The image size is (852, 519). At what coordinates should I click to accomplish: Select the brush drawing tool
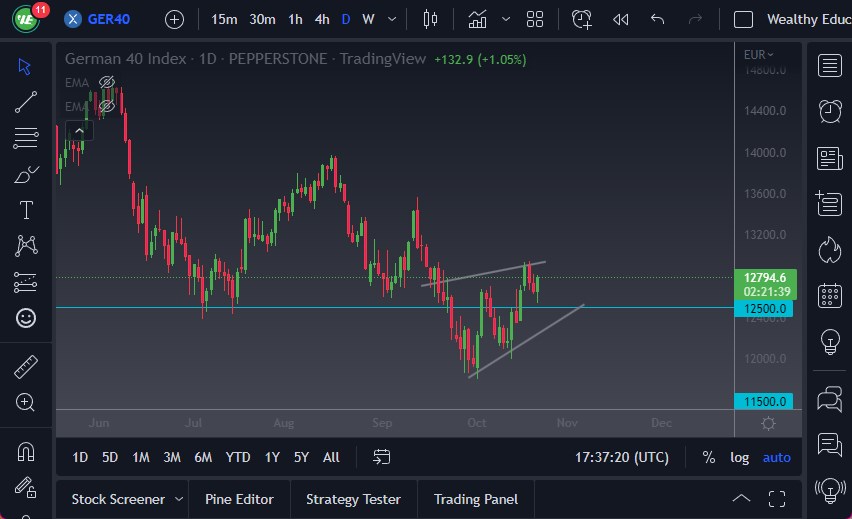[x=26, y=174]
